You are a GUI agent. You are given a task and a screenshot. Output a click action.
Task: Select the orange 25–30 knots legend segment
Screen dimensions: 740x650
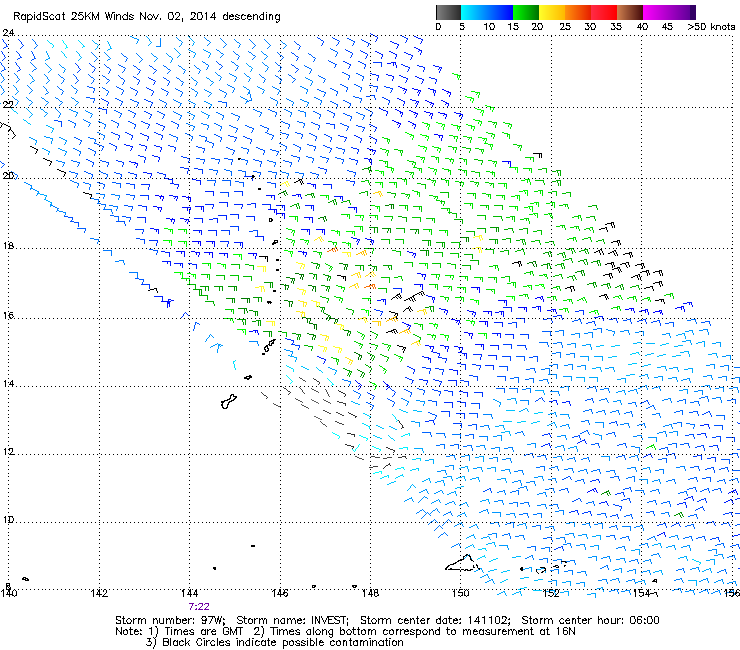click(x=578, y=12)
